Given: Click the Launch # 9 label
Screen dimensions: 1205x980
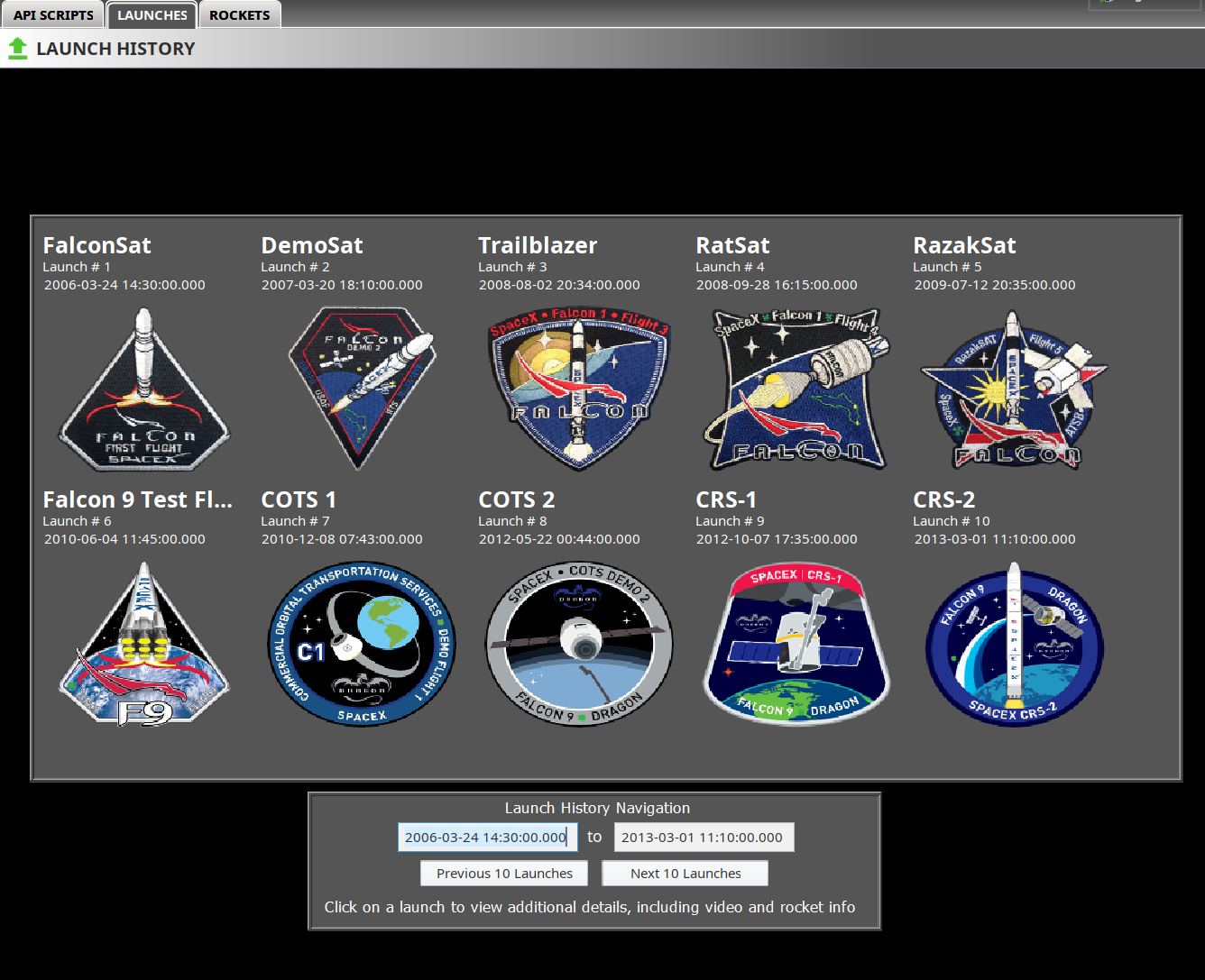Looking at the screenshot, I should (x=730, y=521).
